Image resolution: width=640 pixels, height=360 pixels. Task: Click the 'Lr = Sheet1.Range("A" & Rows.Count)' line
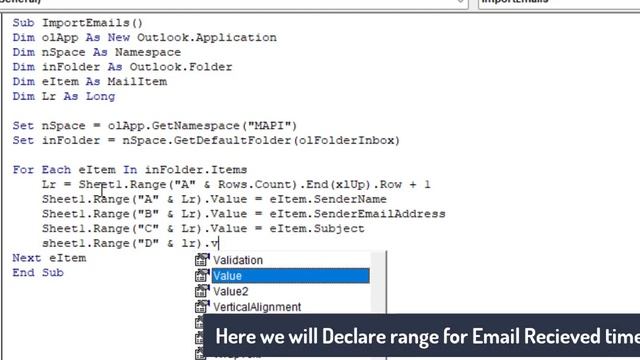[x=236, y=184]
